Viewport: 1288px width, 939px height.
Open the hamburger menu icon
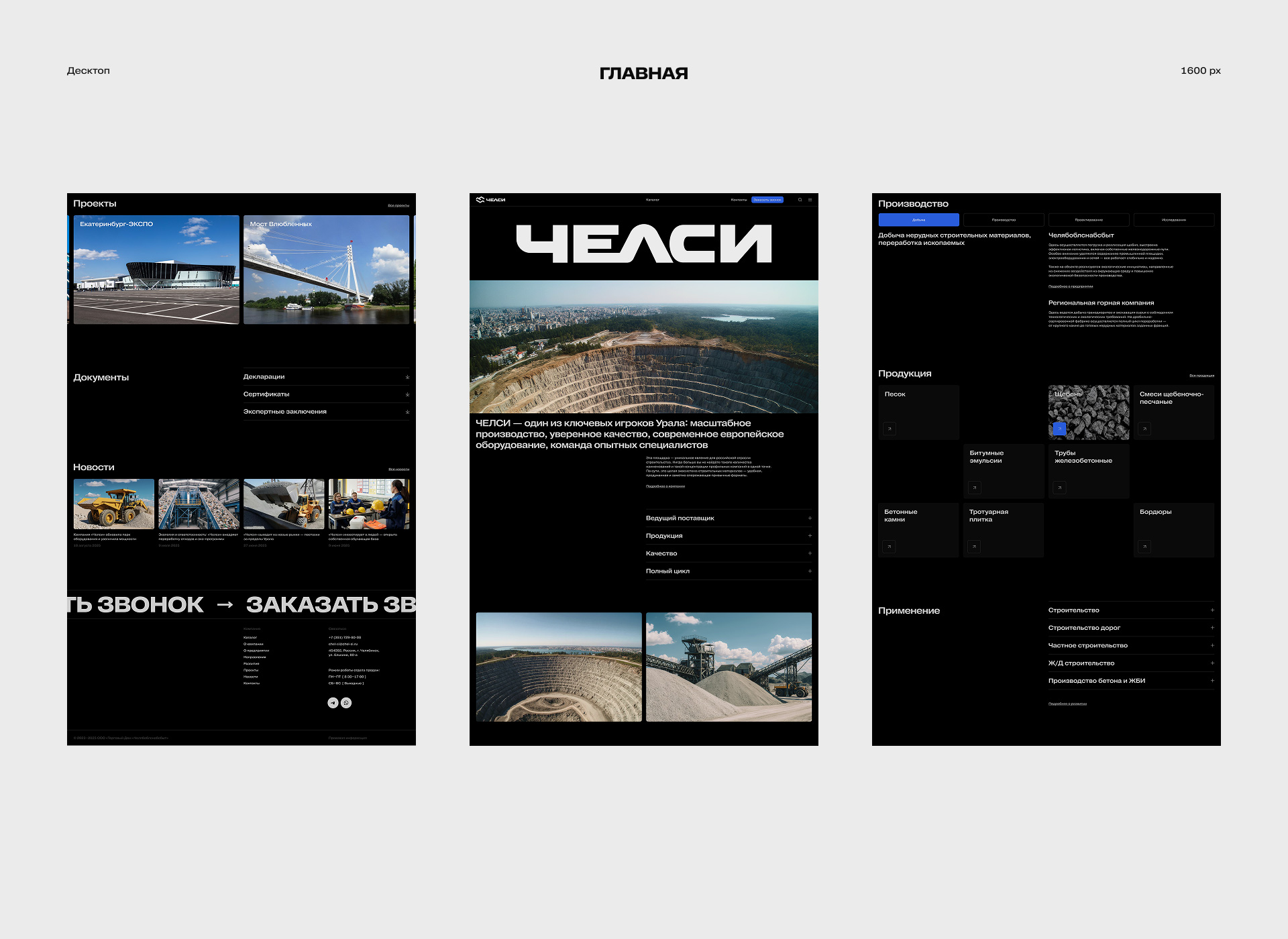pos(810,200)
